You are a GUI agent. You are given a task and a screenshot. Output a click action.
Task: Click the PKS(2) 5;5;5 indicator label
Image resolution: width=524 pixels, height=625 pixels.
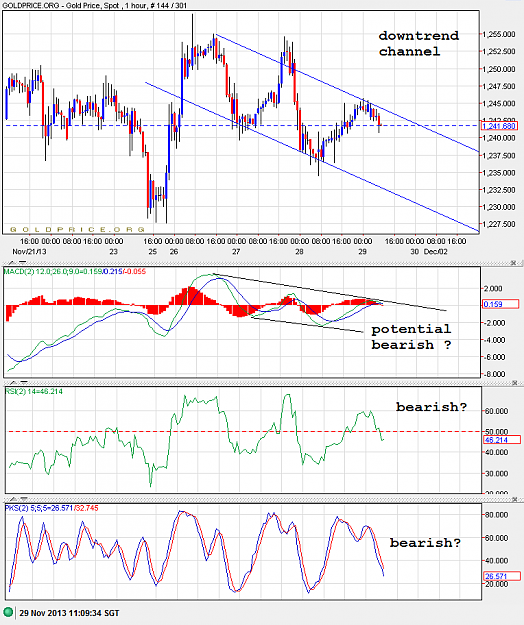pos(52,508)
